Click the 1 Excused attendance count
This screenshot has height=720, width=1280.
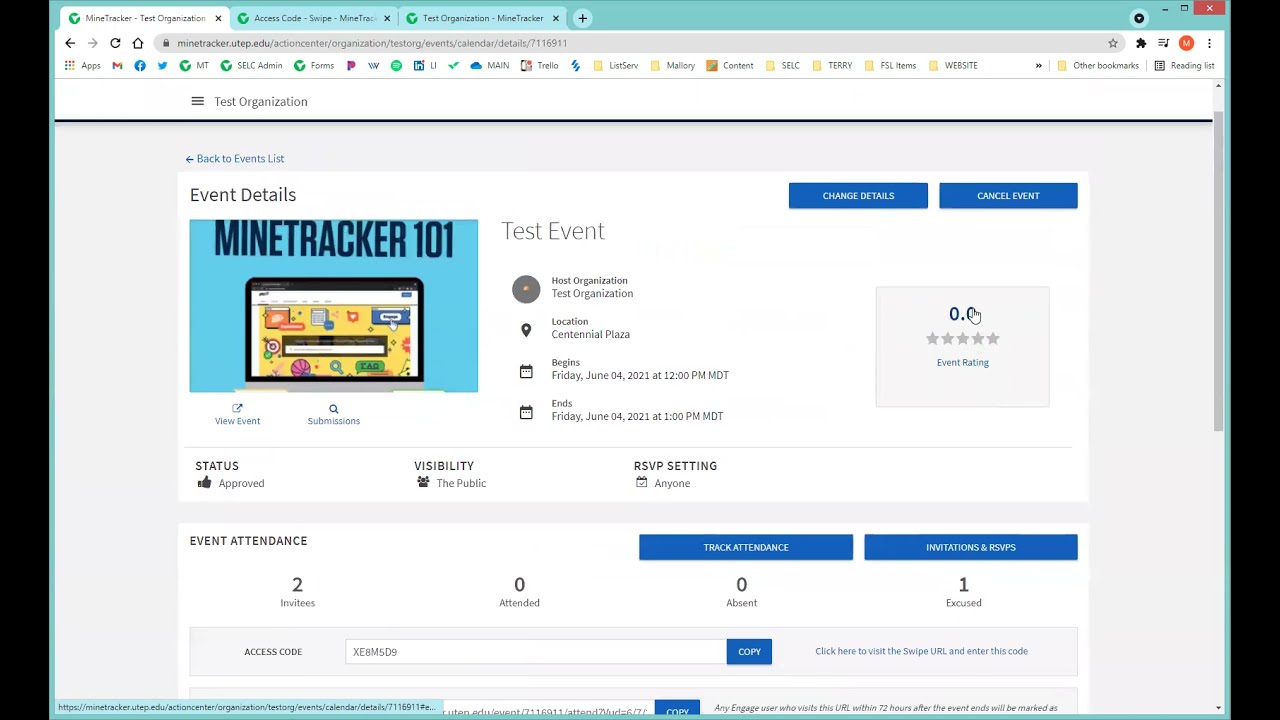coord(964,591)
